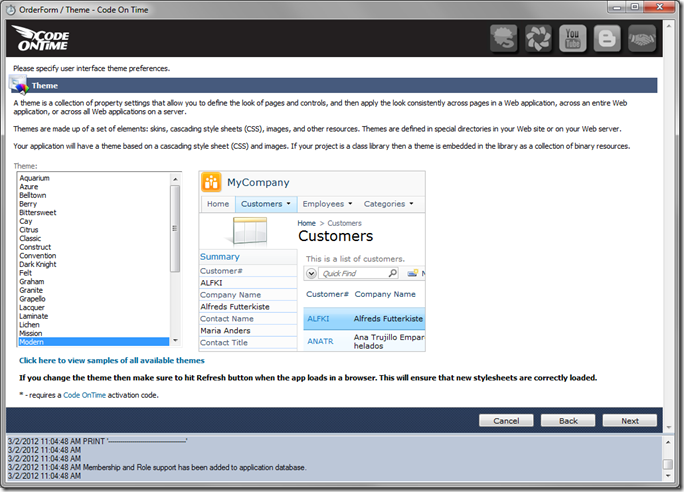Click the Back button
The width and height of the screenshot is (684, 492).
pos(568,420)
